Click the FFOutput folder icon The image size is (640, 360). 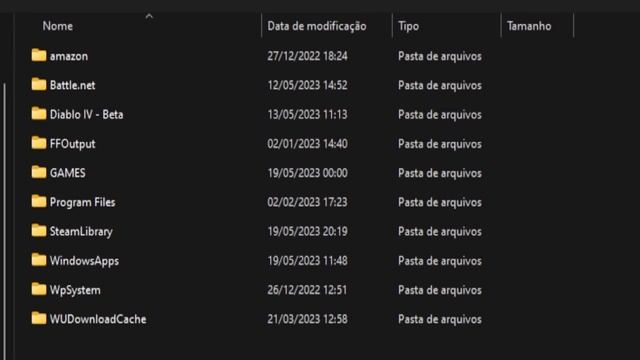(39, 143)
